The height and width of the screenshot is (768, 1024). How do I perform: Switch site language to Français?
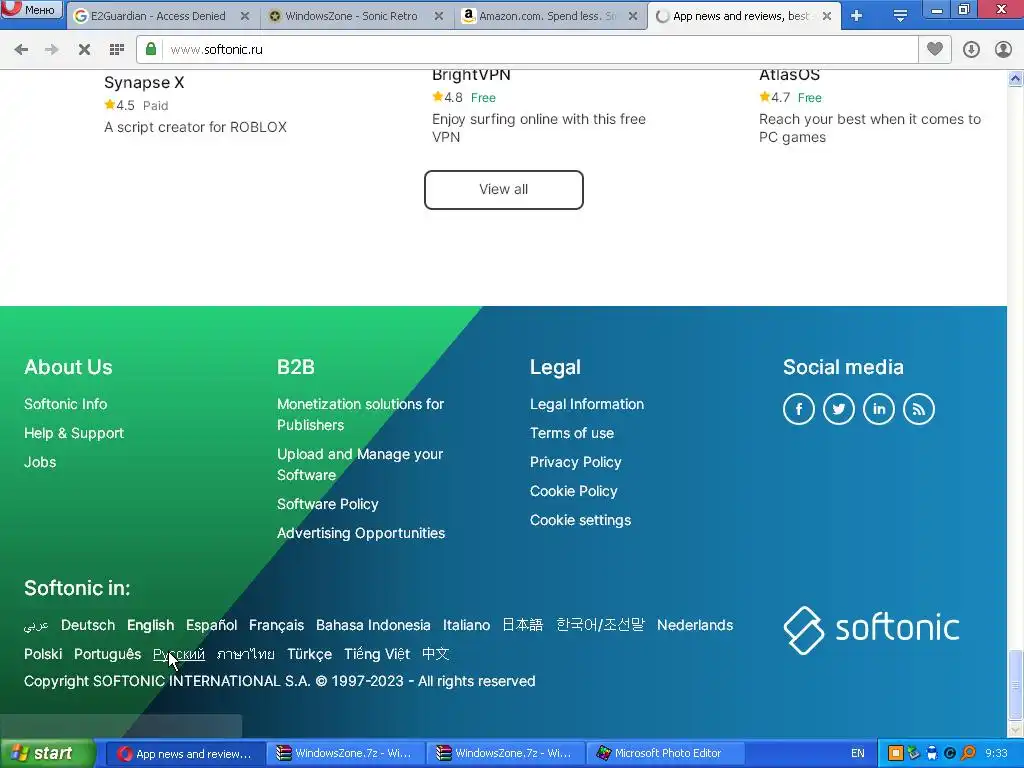(x=276, y=625)
